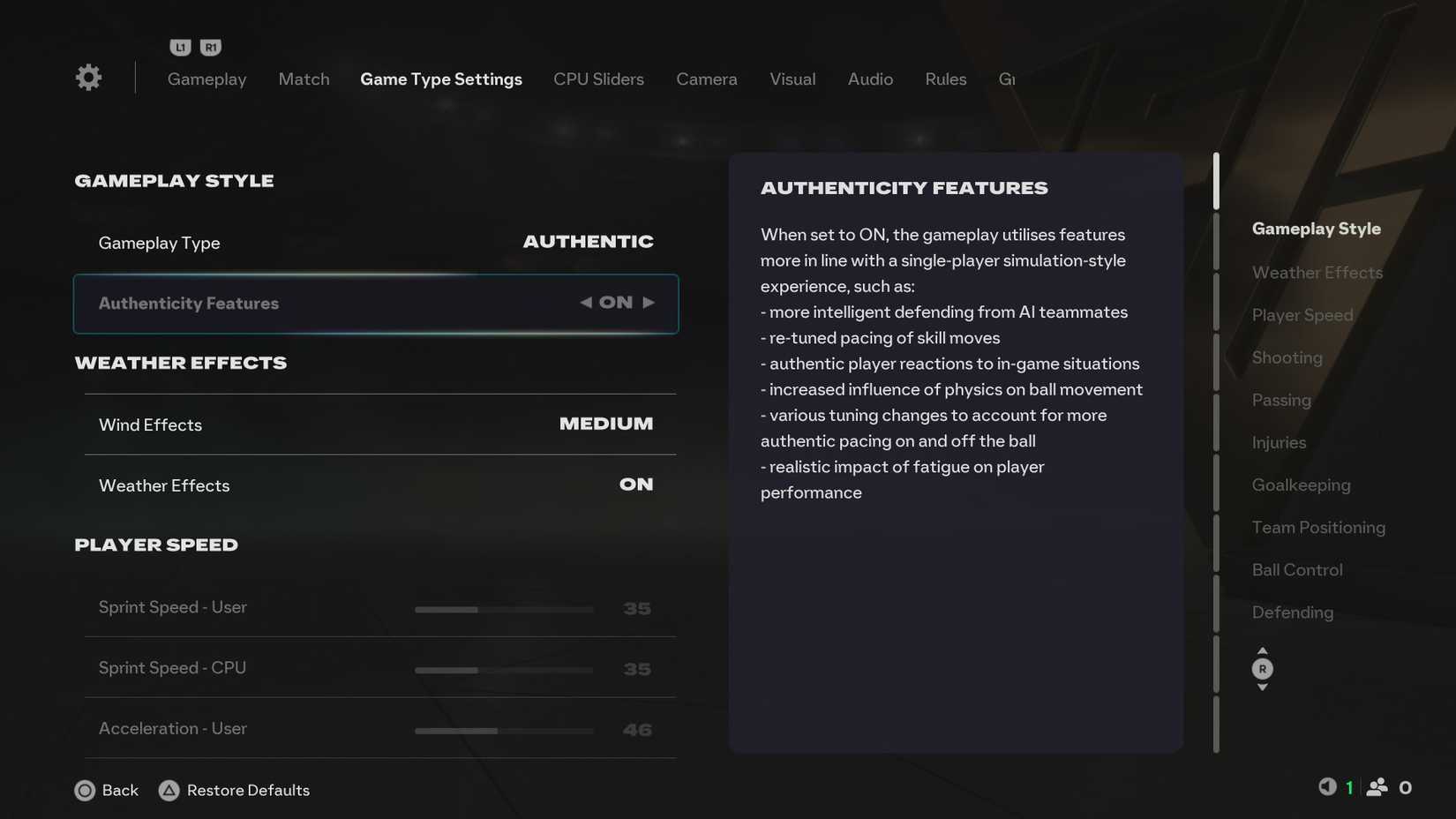Click the circular Back button icon
The height and width of the screenshot is (819, 1456).
tap(86, 790)
